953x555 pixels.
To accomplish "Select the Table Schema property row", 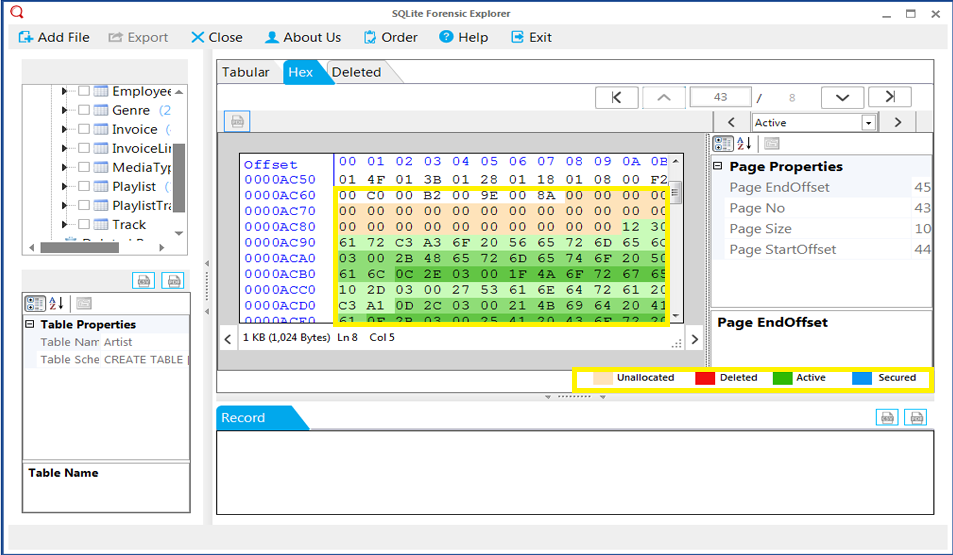I will click(x=106, y=359).
